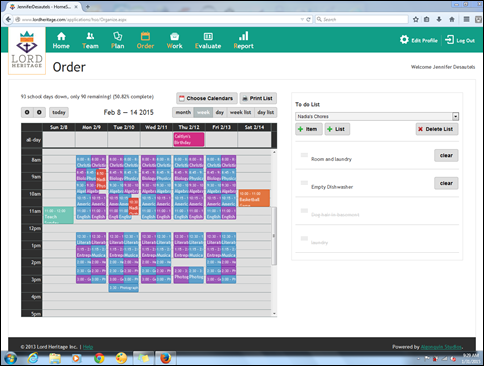
Task: Select the Order calendar tab
Action: (145, 40)
